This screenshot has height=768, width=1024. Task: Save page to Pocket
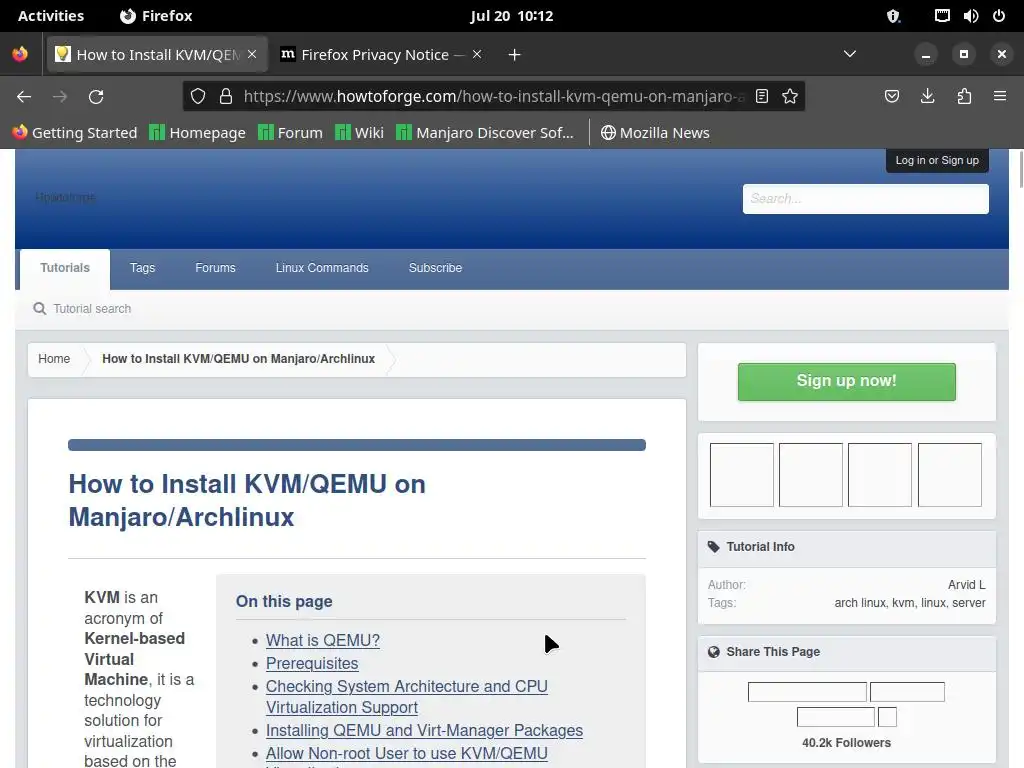pyautogui.click(x=892, y=97)
